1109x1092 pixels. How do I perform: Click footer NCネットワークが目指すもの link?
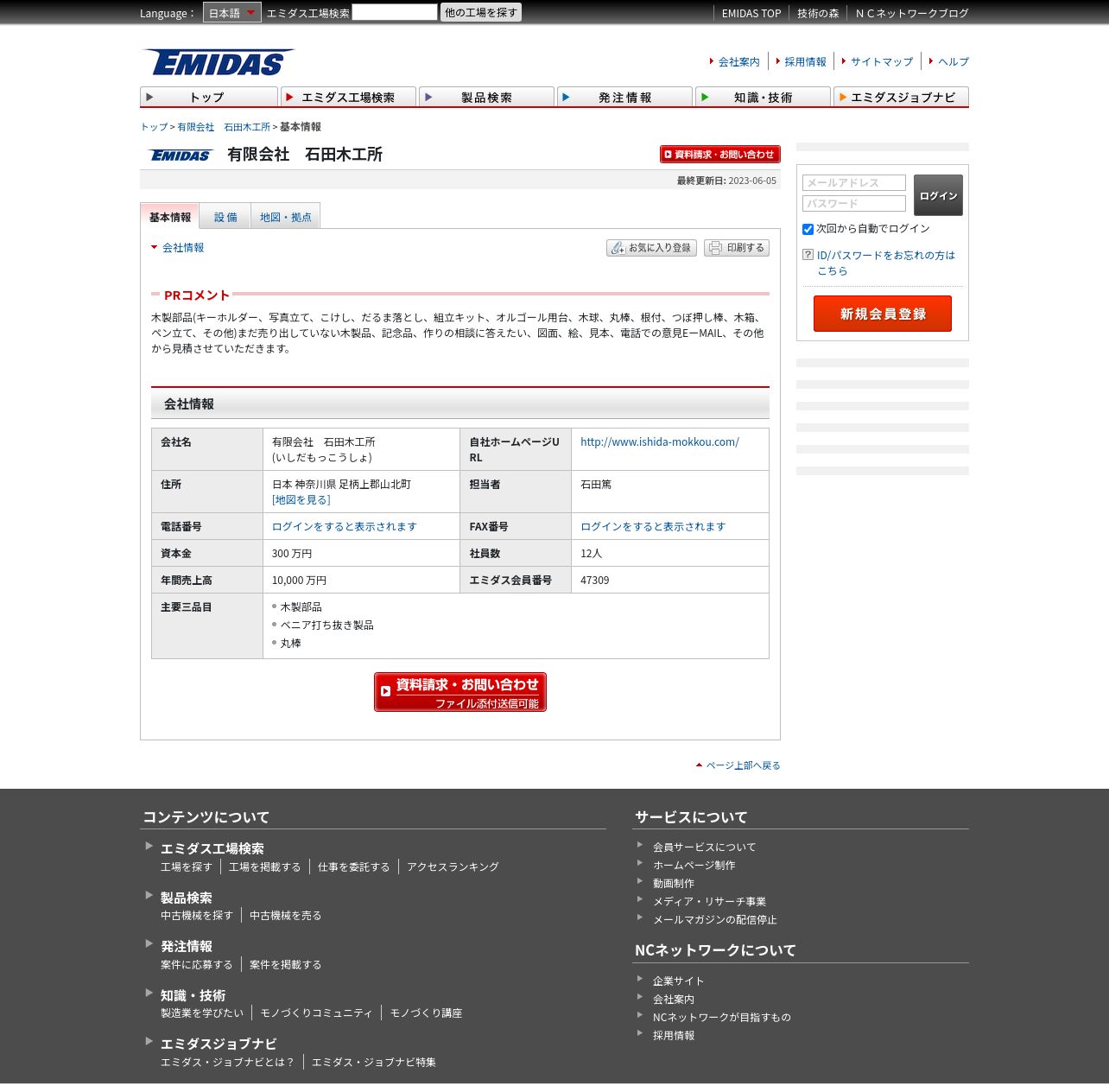click(722, 1017)
